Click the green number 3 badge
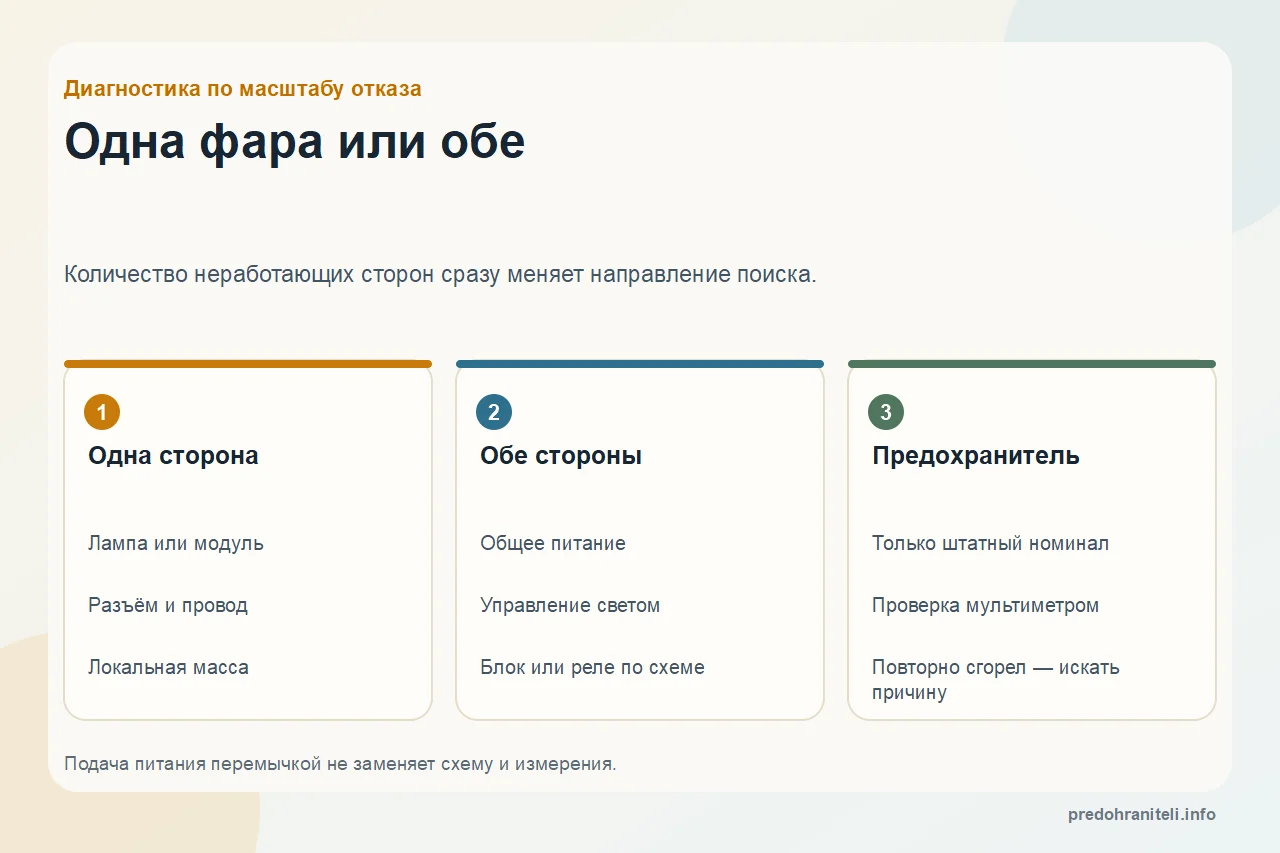1280x853 pixels. coord(886,412)
